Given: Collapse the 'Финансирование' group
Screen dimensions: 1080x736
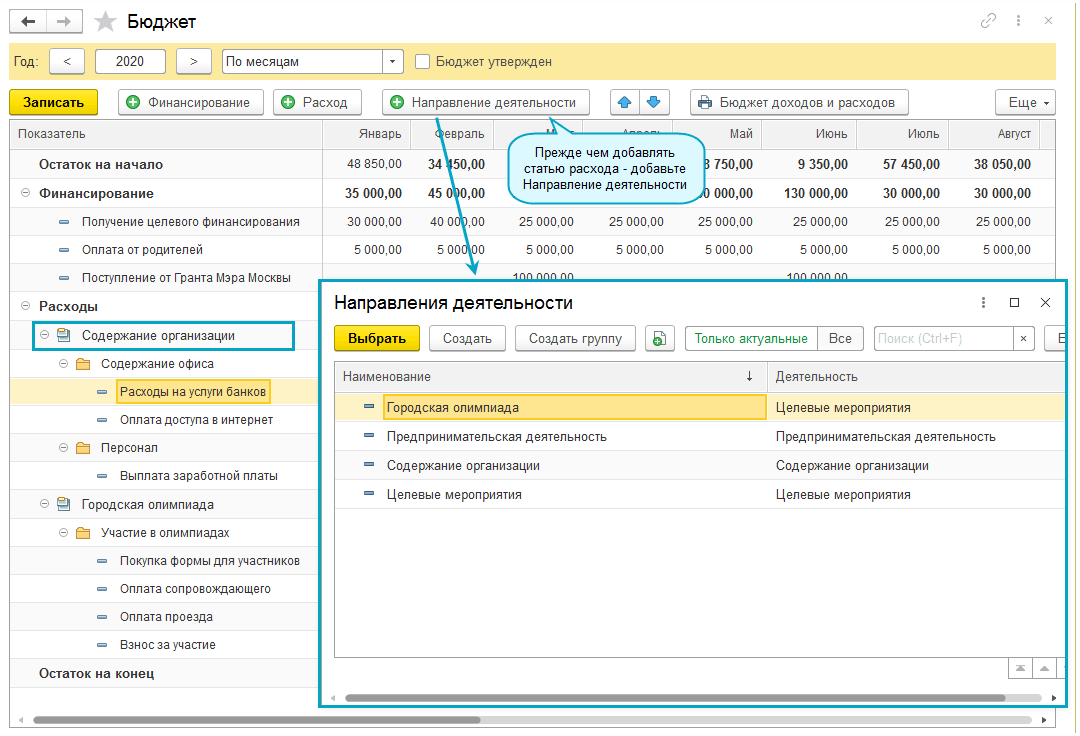Looking at the screenshot, I should 25,193.
